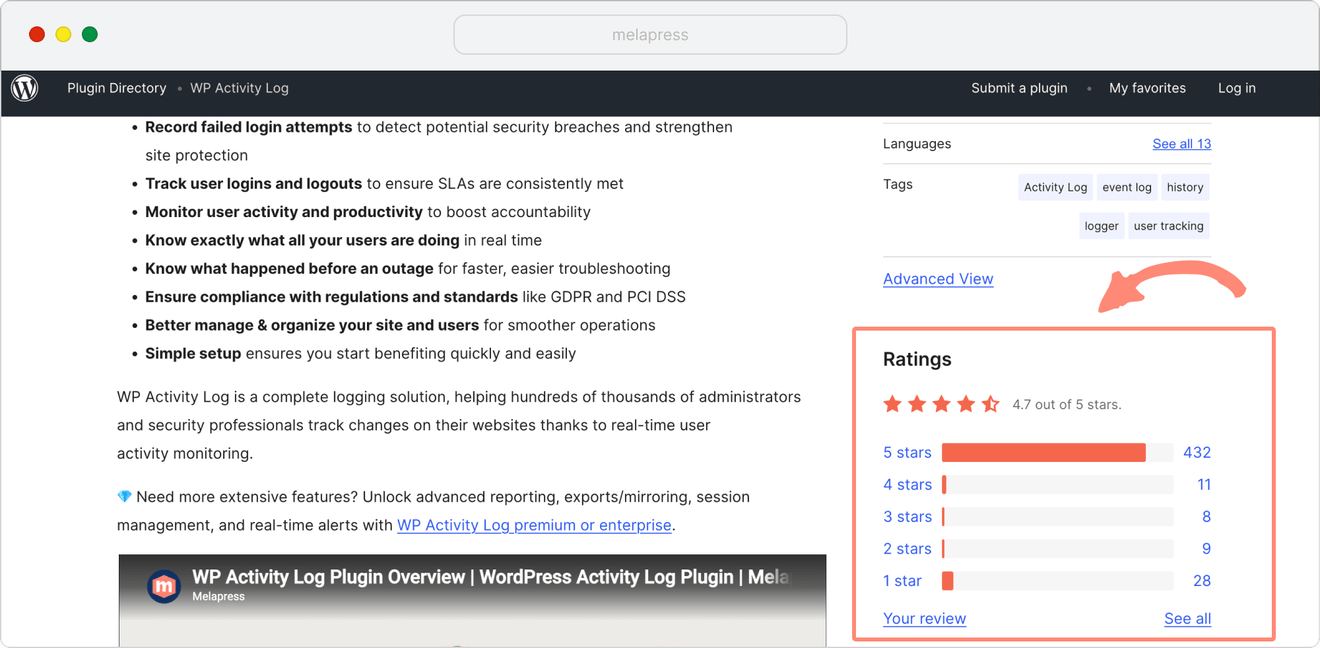Filter reviews by 1 star
This screenshot has height=648, width=1320.
pyautogui.click(x=902, y=581)
